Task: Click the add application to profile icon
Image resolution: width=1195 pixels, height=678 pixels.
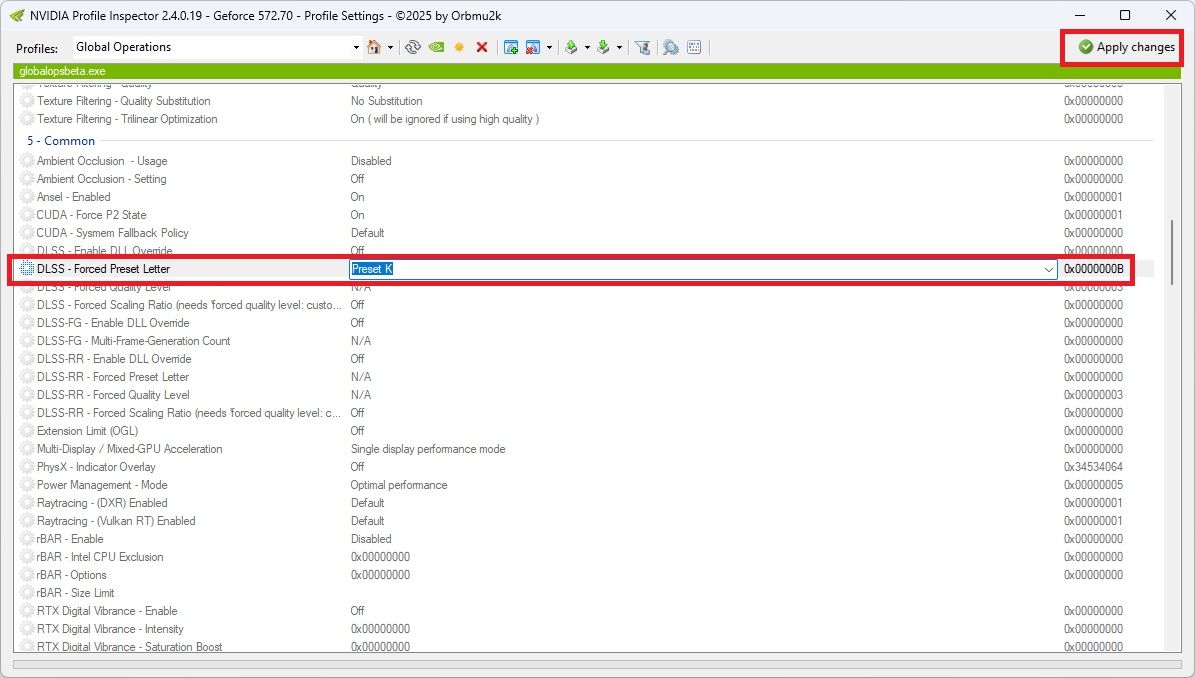Action: tap(511, 47)
